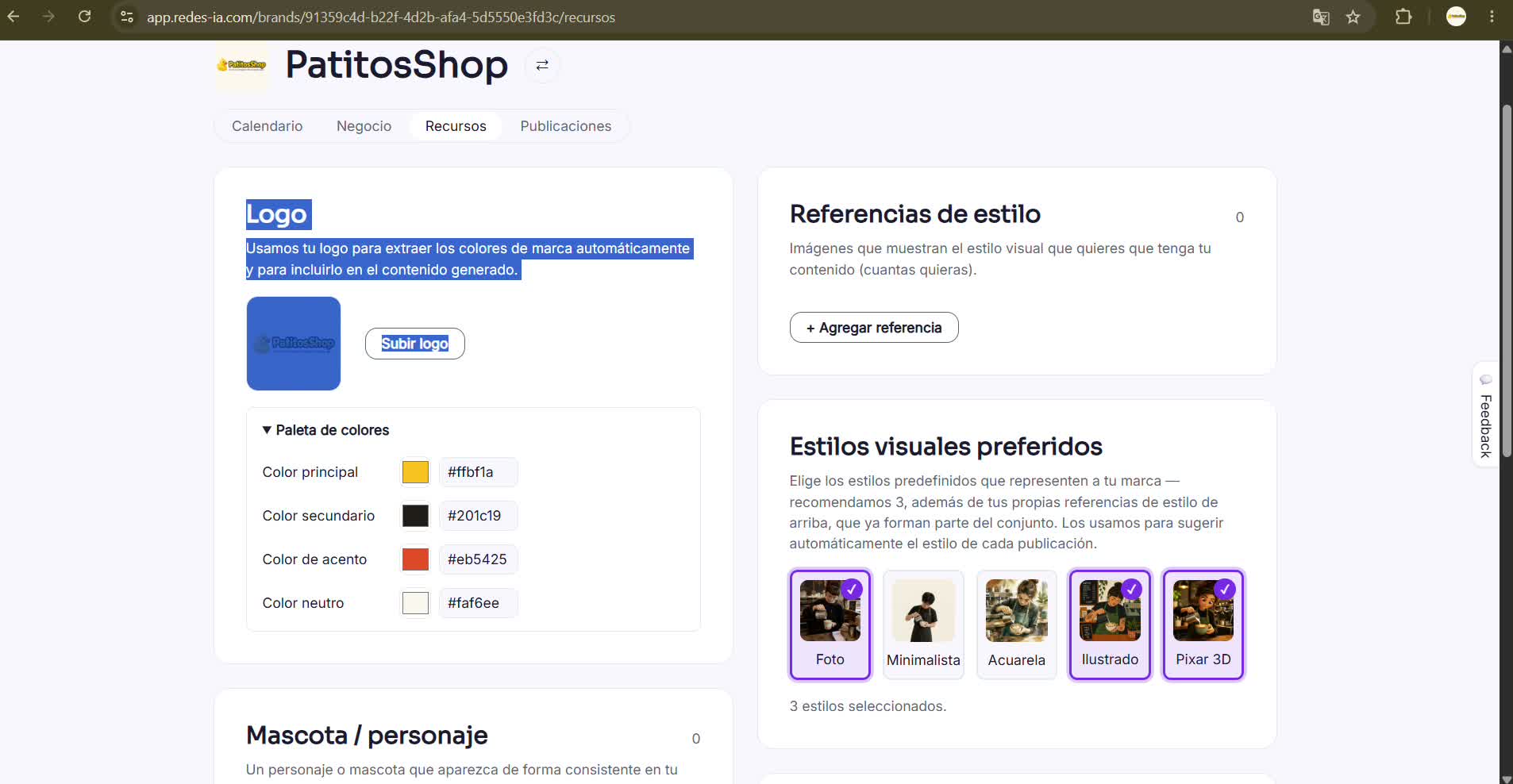Open the browser extensions puzzle icon

point(1403,17)
